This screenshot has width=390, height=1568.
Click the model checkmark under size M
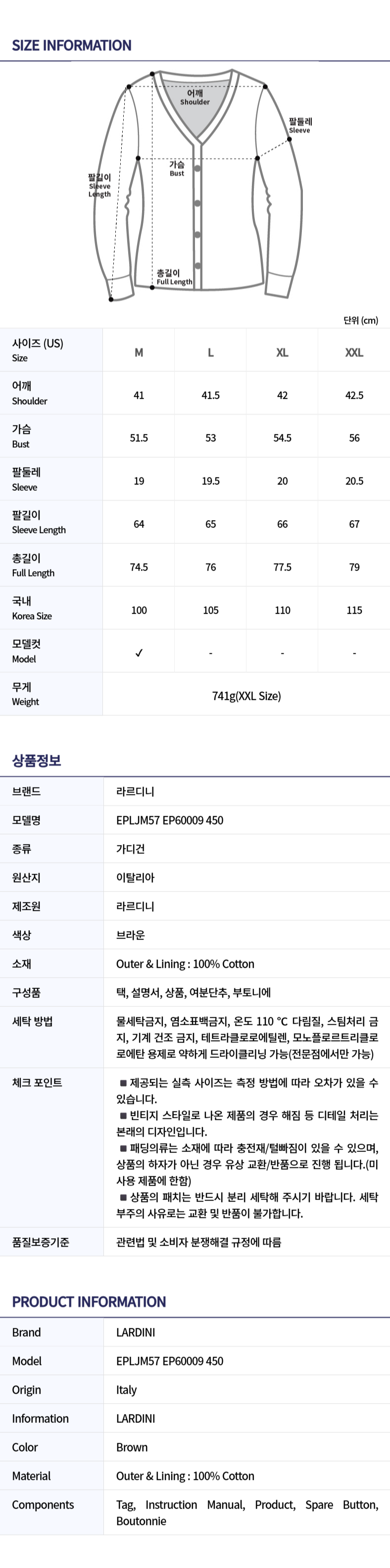pyautogui.click(x=139, y=653)
